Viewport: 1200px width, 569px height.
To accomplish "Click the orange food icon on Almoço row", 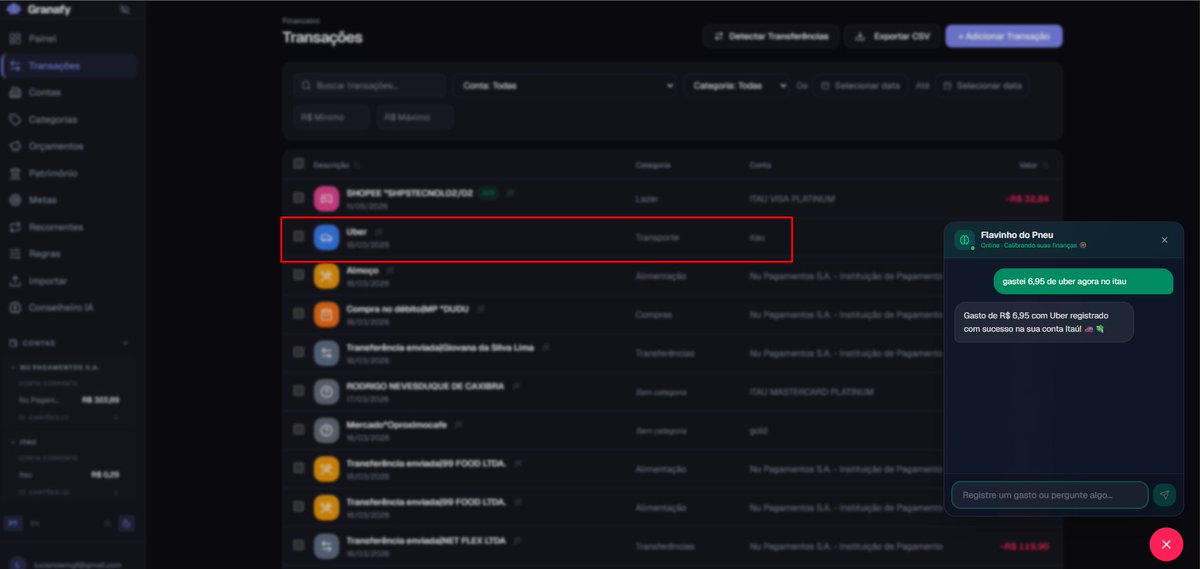I will point(327,276).
